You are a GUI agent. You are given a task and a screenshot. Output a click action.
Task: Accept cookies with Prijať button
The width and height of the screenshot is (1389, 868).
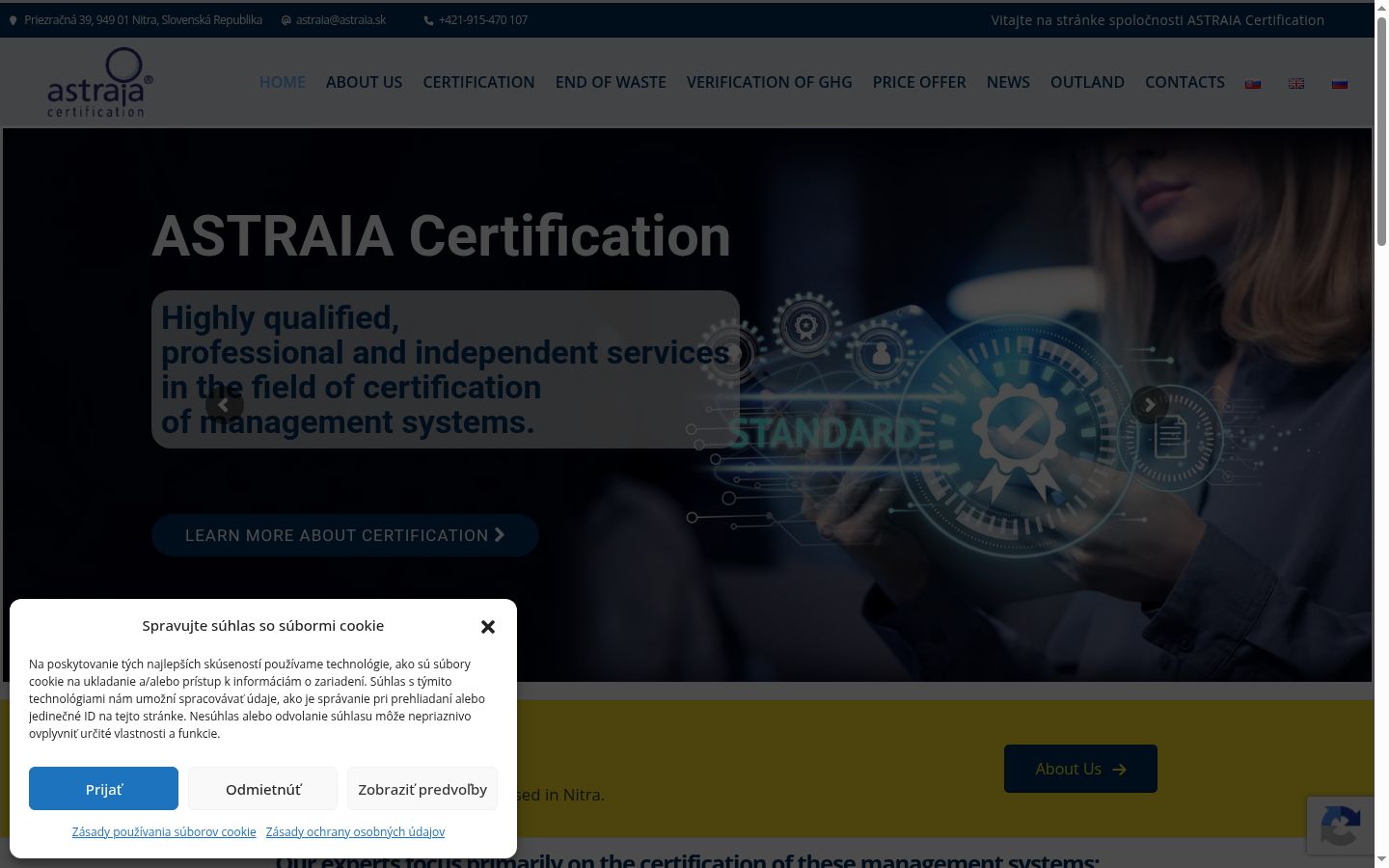[x=103, y=789]
